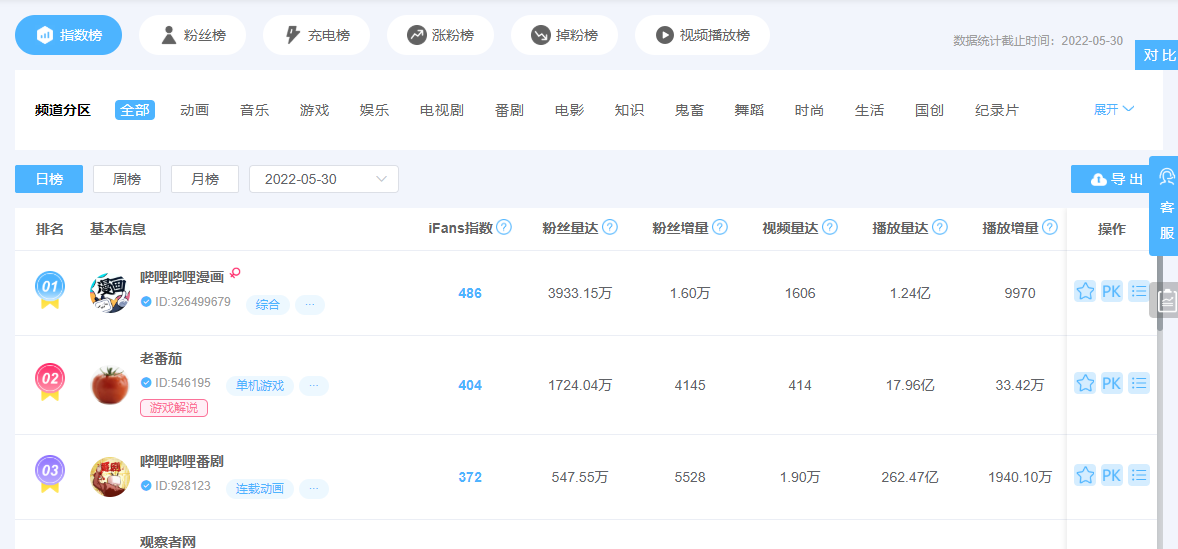Click the PK icon for 老番茄
This screenshot has height=549, width=1178.
click(x=1112, y=383)
